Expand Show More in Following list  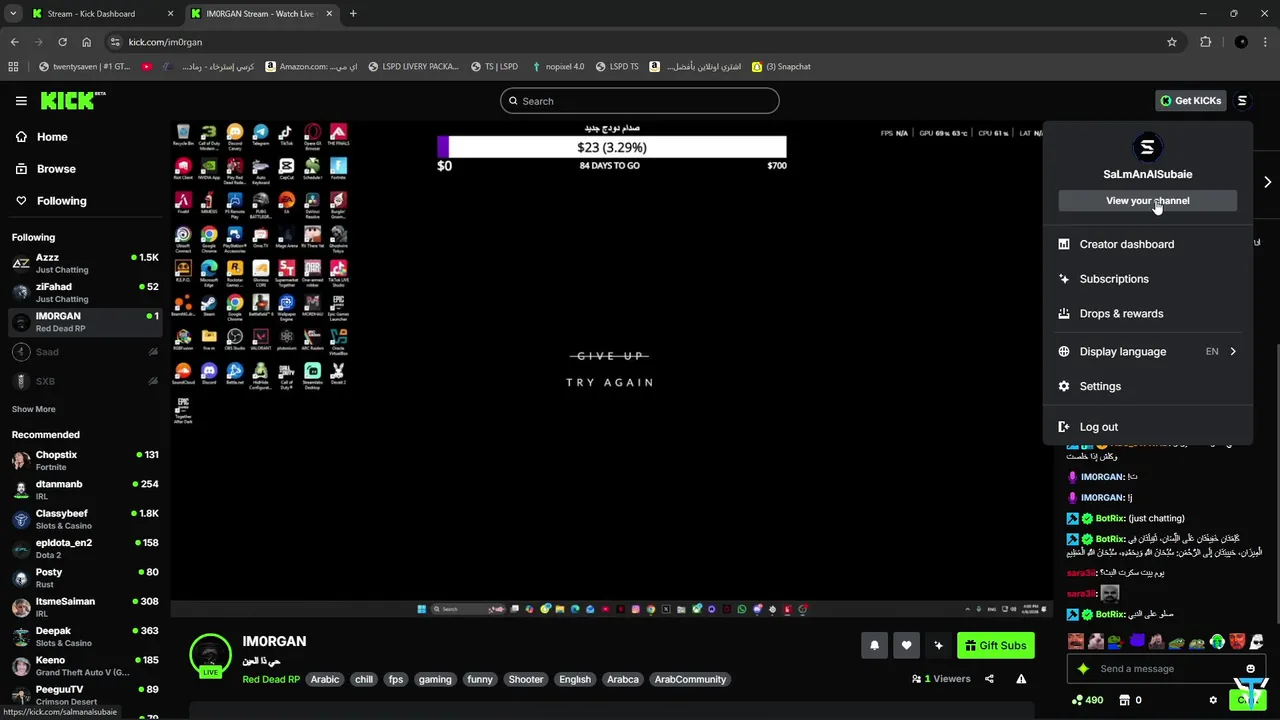(33, 409)
